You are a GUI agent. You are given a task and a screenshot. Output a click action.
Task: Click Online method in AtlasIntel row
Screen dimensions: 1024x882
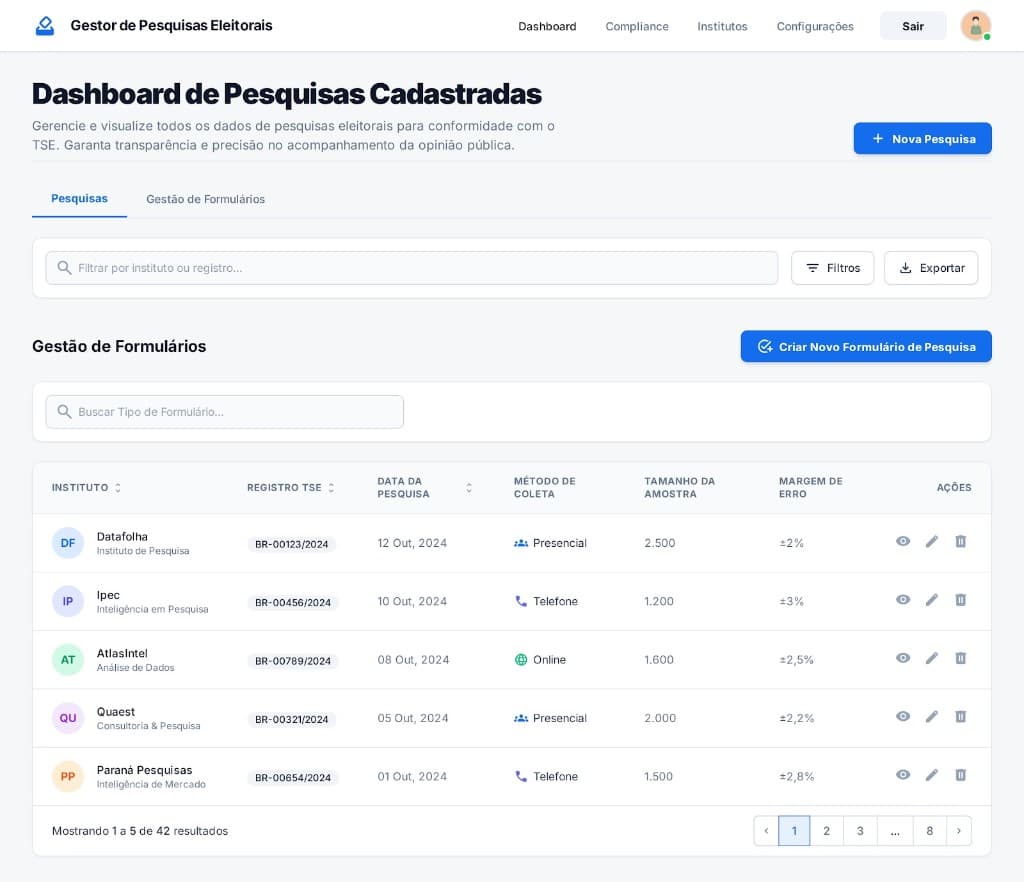[540, 659]
